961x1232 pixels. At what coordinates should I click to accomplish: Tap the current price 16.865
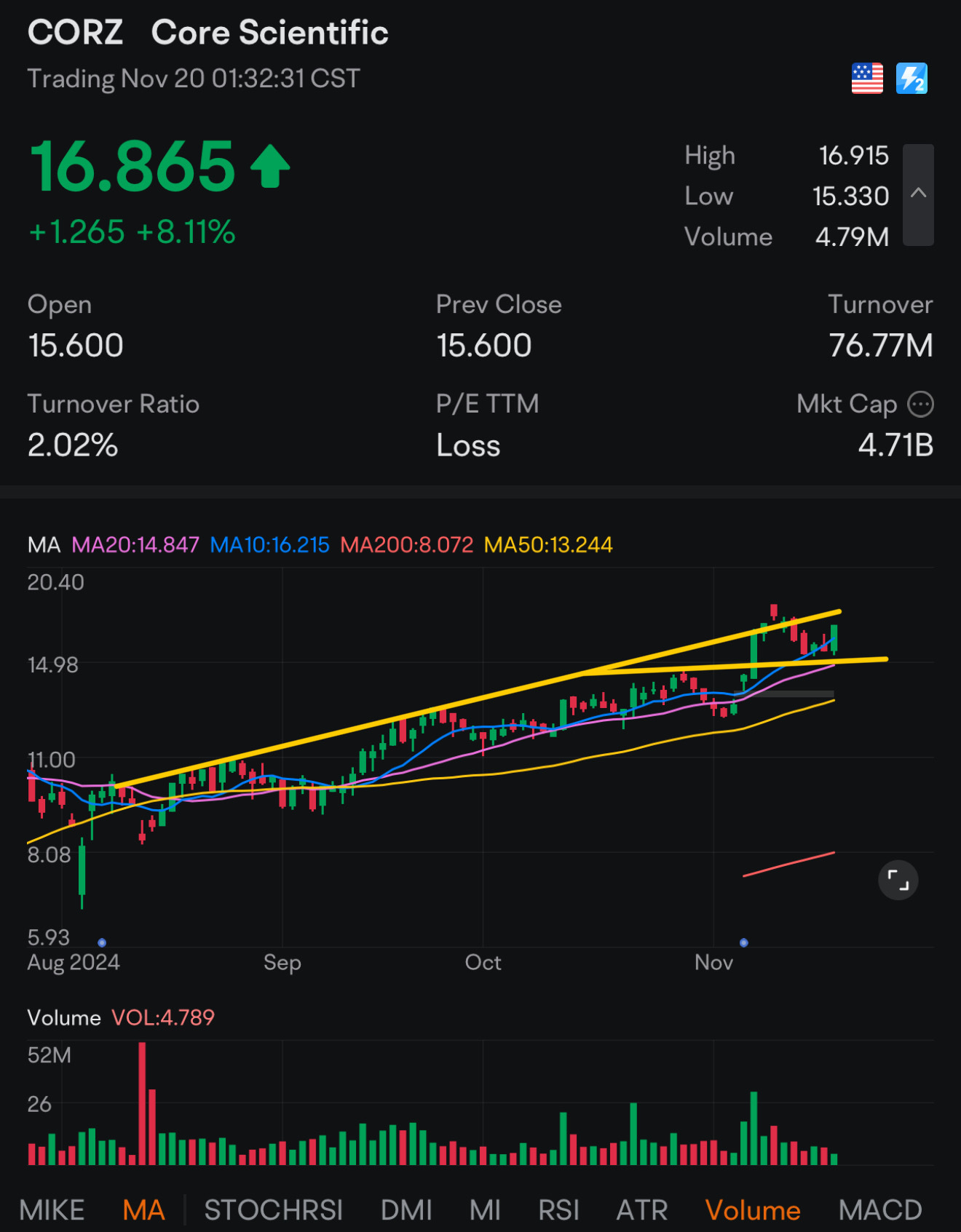(x=133, y=167)
